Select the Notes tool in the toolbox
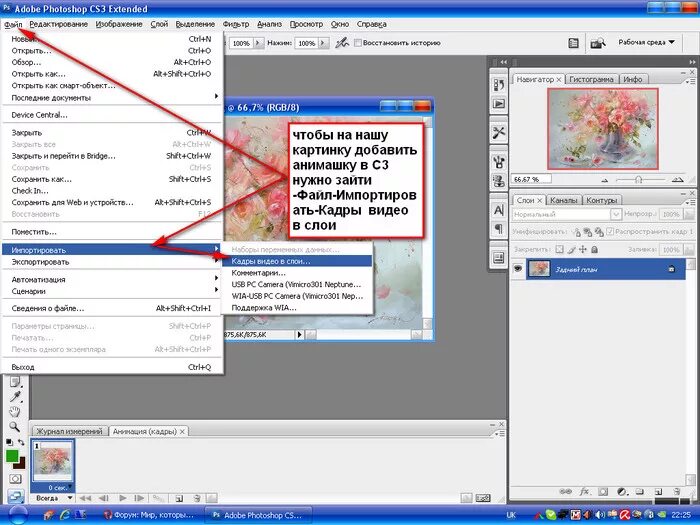Image resolution: width=700 pixels, height=525 pixels. [15, 382]
